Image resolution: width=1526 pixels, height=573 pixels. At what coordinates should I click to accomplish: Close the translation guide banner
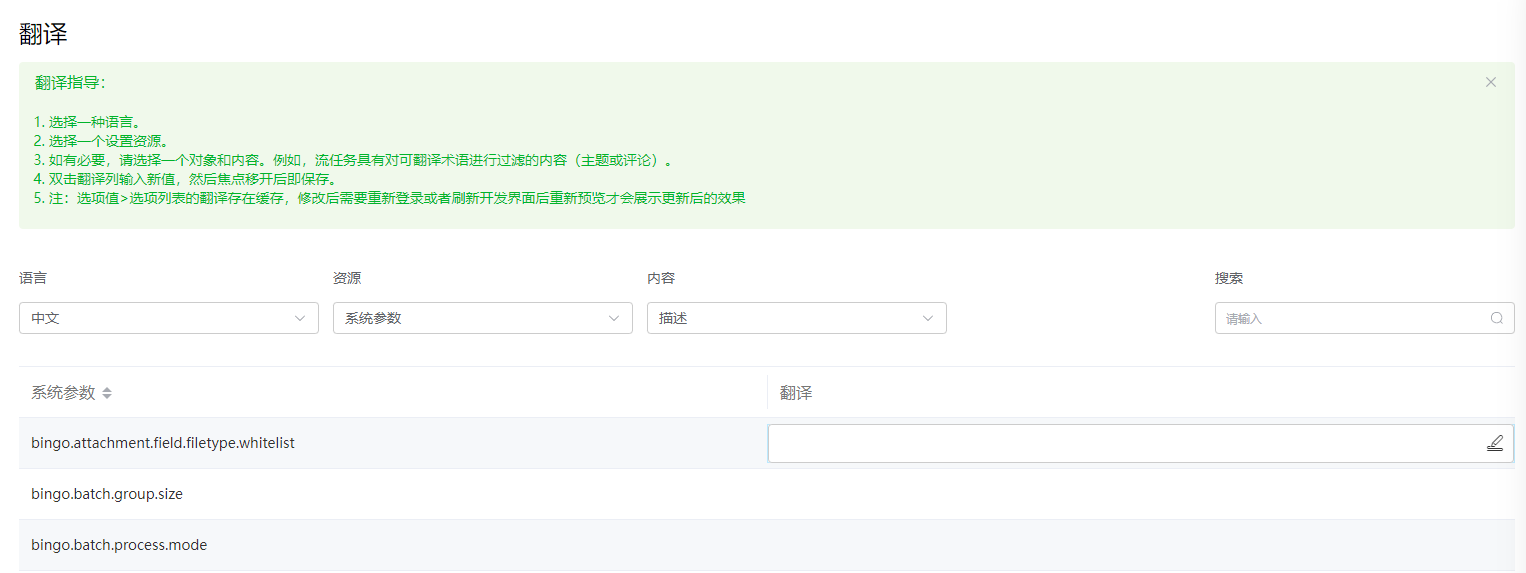click(x=1491, y=82)
